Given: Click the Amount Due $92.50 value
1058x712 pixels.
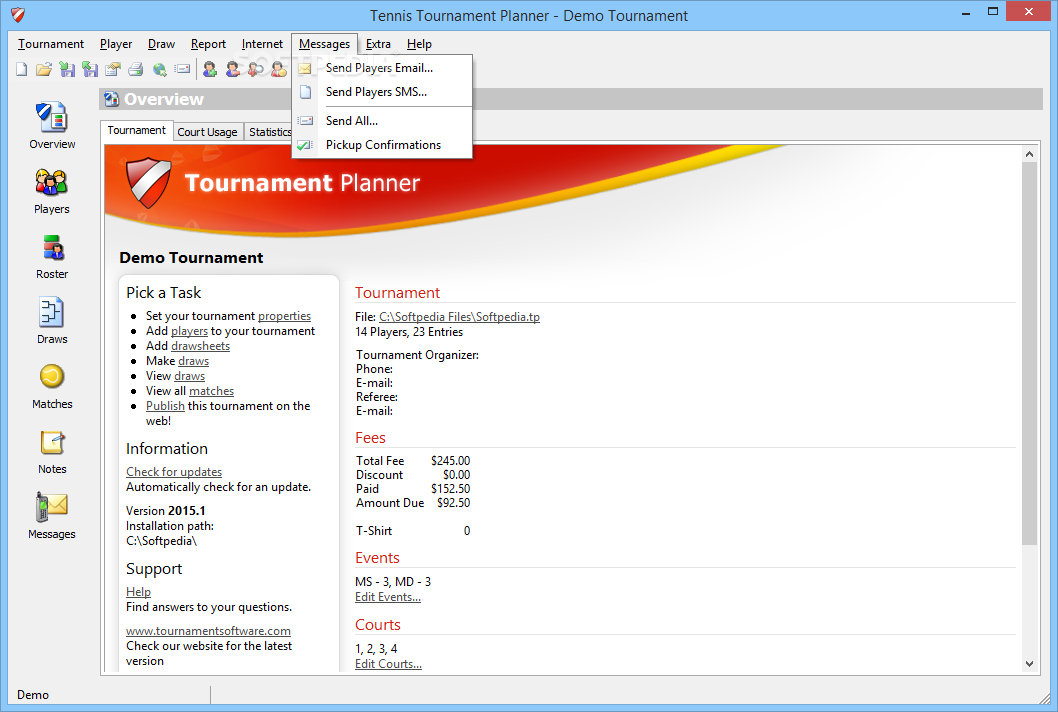Looking at the screenshot, I should (x=453, y=503).
